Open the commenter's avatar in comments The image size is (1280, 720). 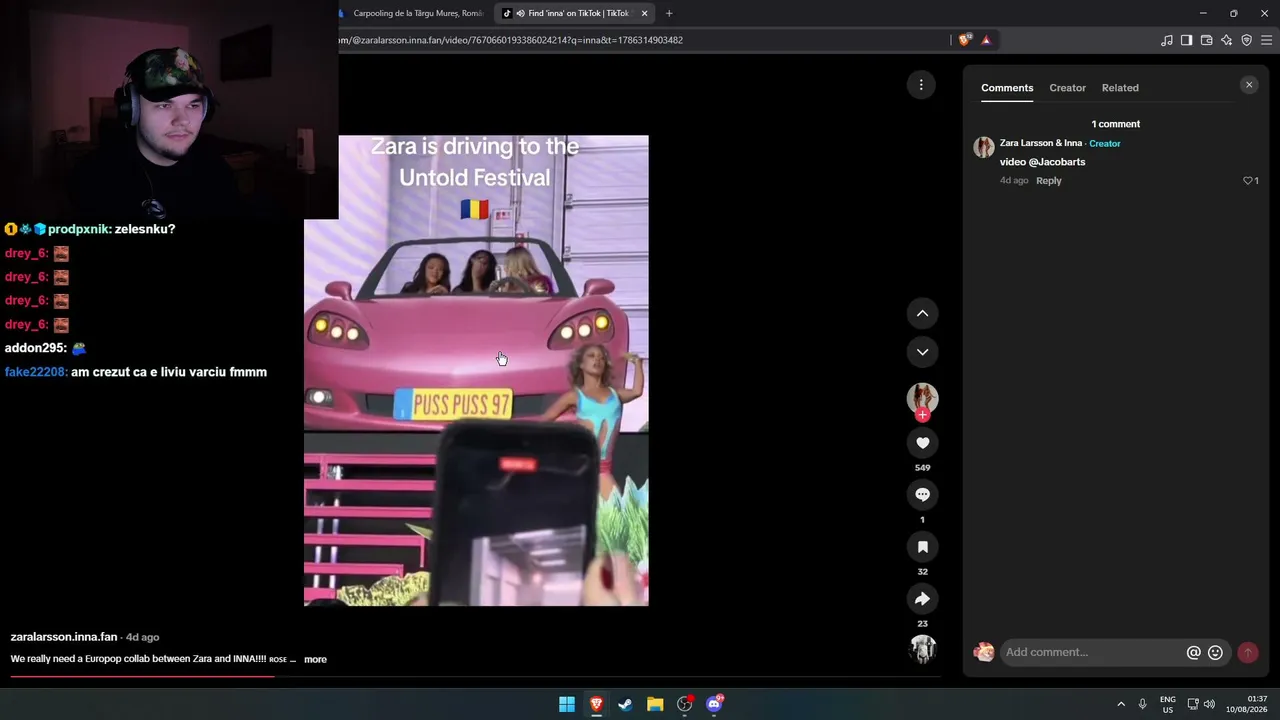(x=984, y=148)
